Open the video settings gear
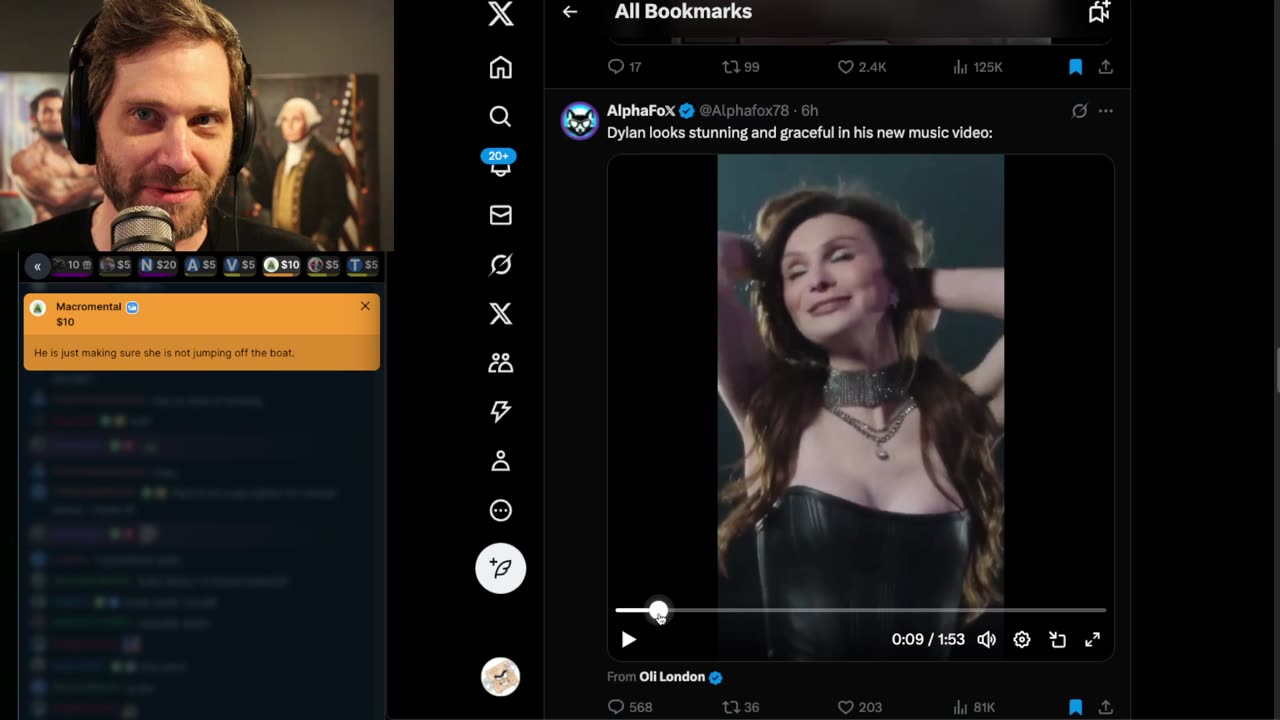This screenshot has height=720, width=1280. [1022, 639]
